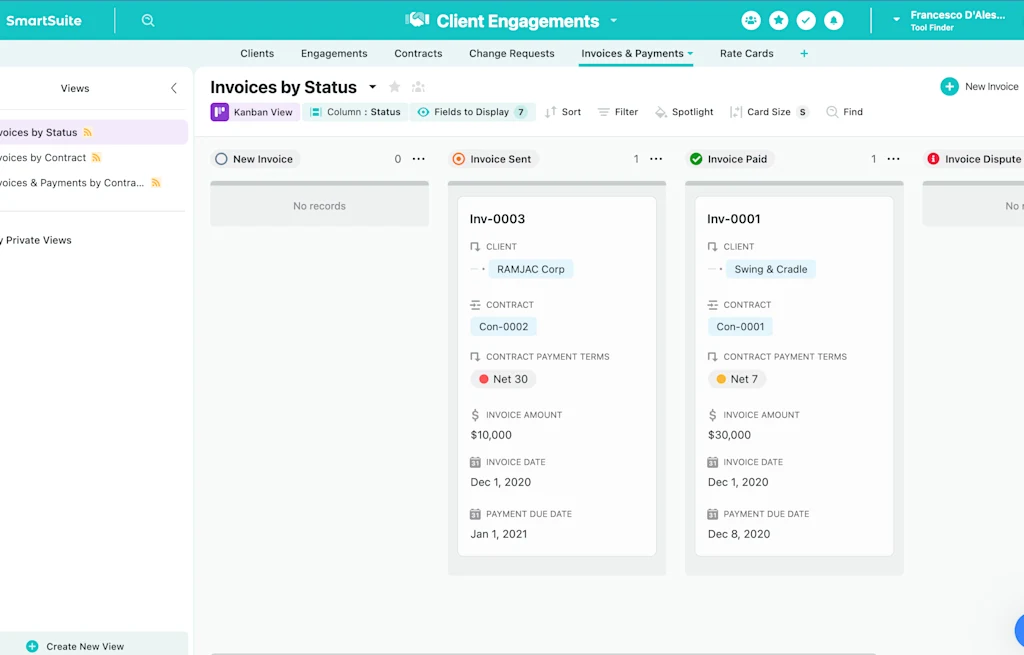Click the red Net 30 payment terms tag
The width and height of the screenshot is (1024, 655).
(503, 379)
